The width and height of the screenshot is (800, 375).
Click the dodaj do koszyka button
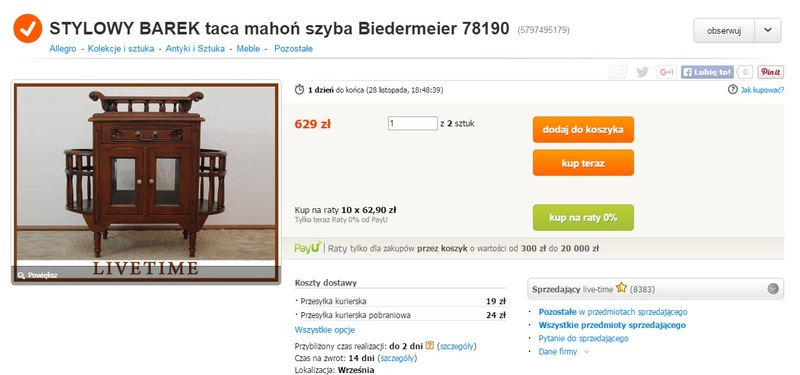coord(583,130)
